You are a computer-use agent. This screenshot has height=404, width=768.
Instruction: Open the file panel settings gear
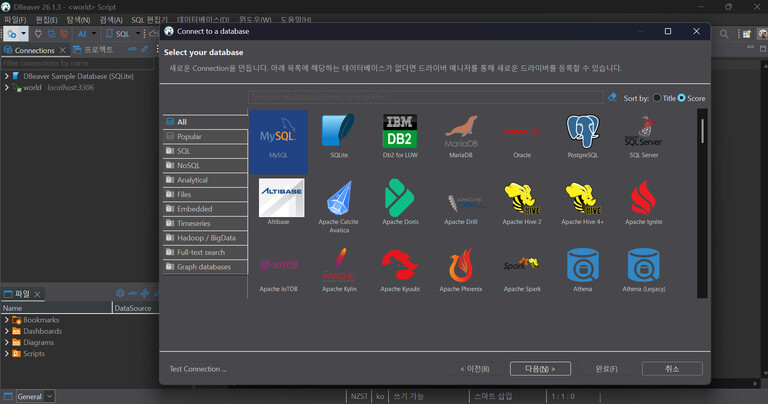click(120, 293)
